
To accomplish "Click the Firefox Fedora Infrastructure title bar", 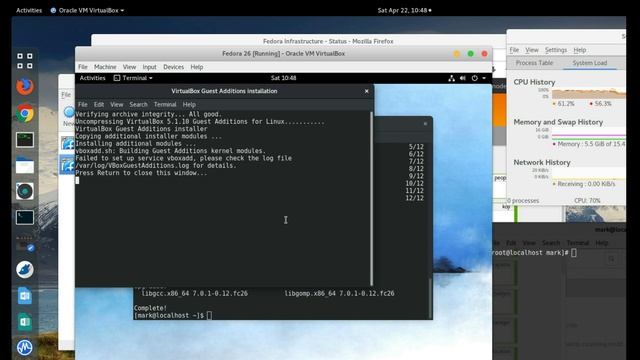I will click(x=328, y=41).
